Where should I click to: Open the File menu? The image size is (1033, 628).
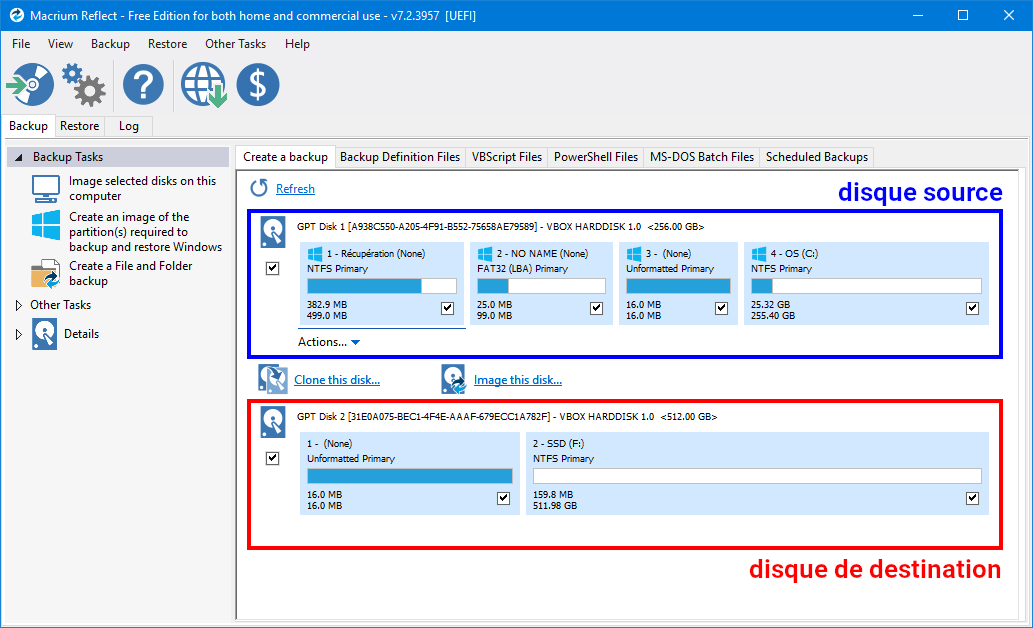pyautogui.click(x=21, y=43)
